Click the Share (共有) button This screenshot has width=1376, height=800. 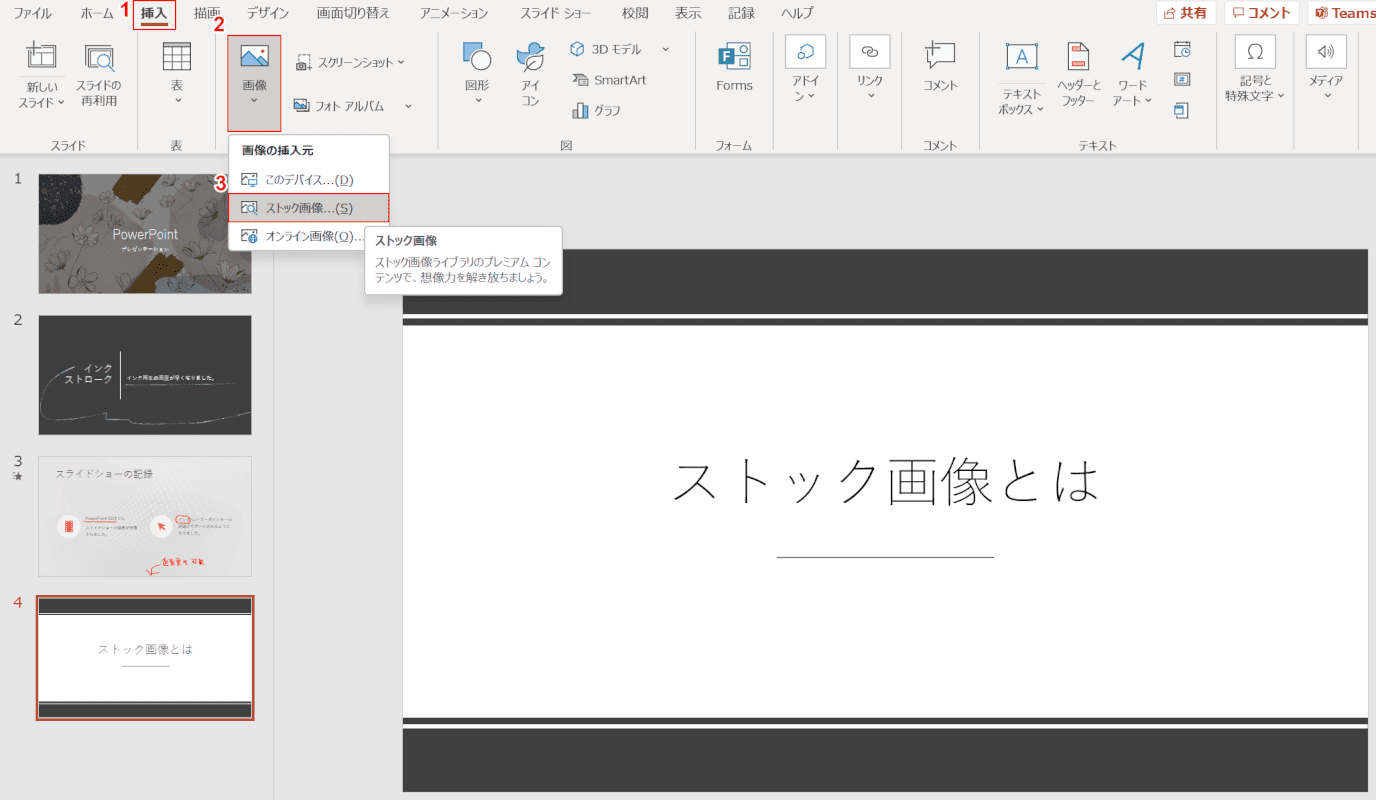1185,13
